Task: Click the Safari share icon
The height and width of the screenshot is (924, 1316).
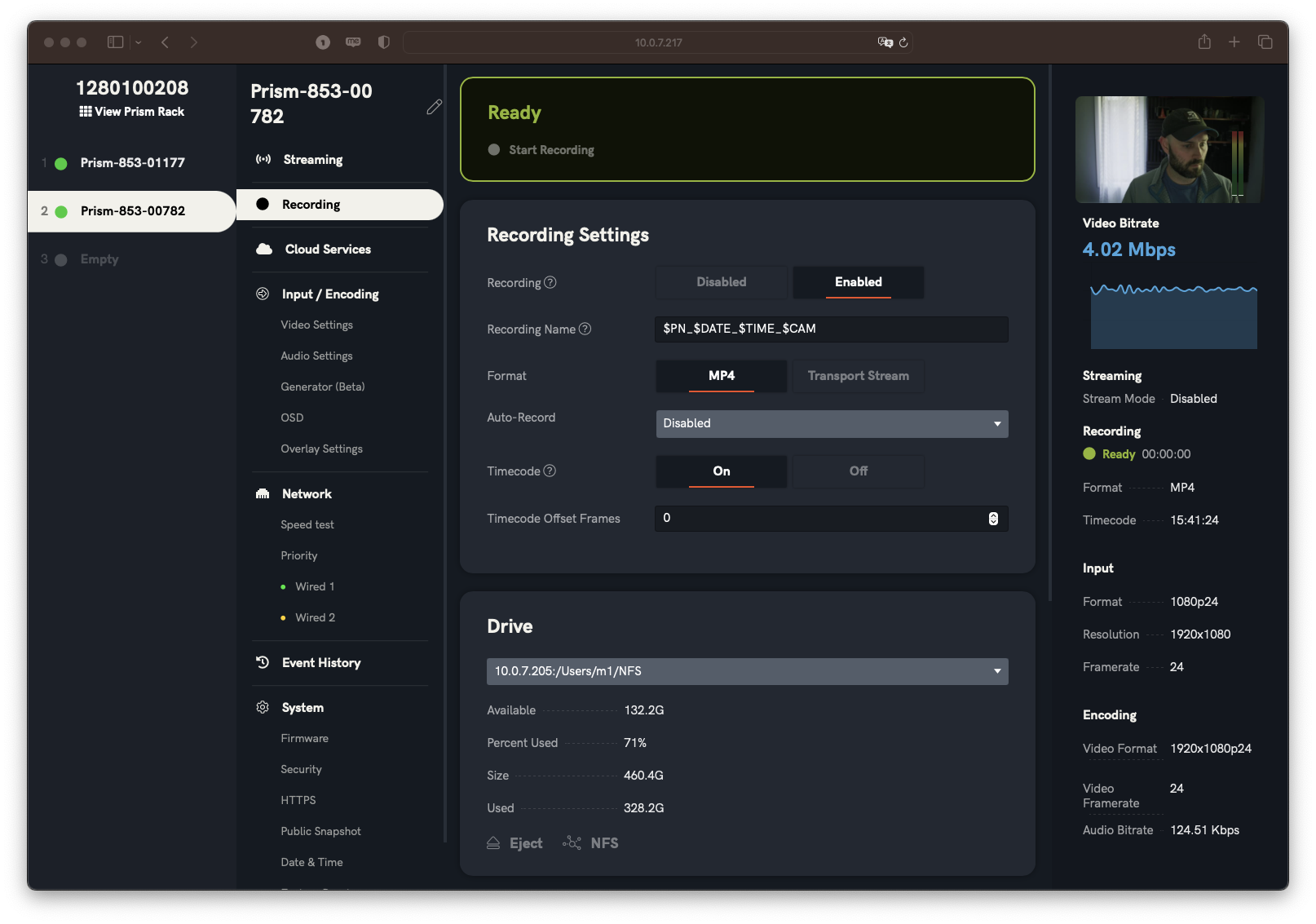Action: [1204, 42]
